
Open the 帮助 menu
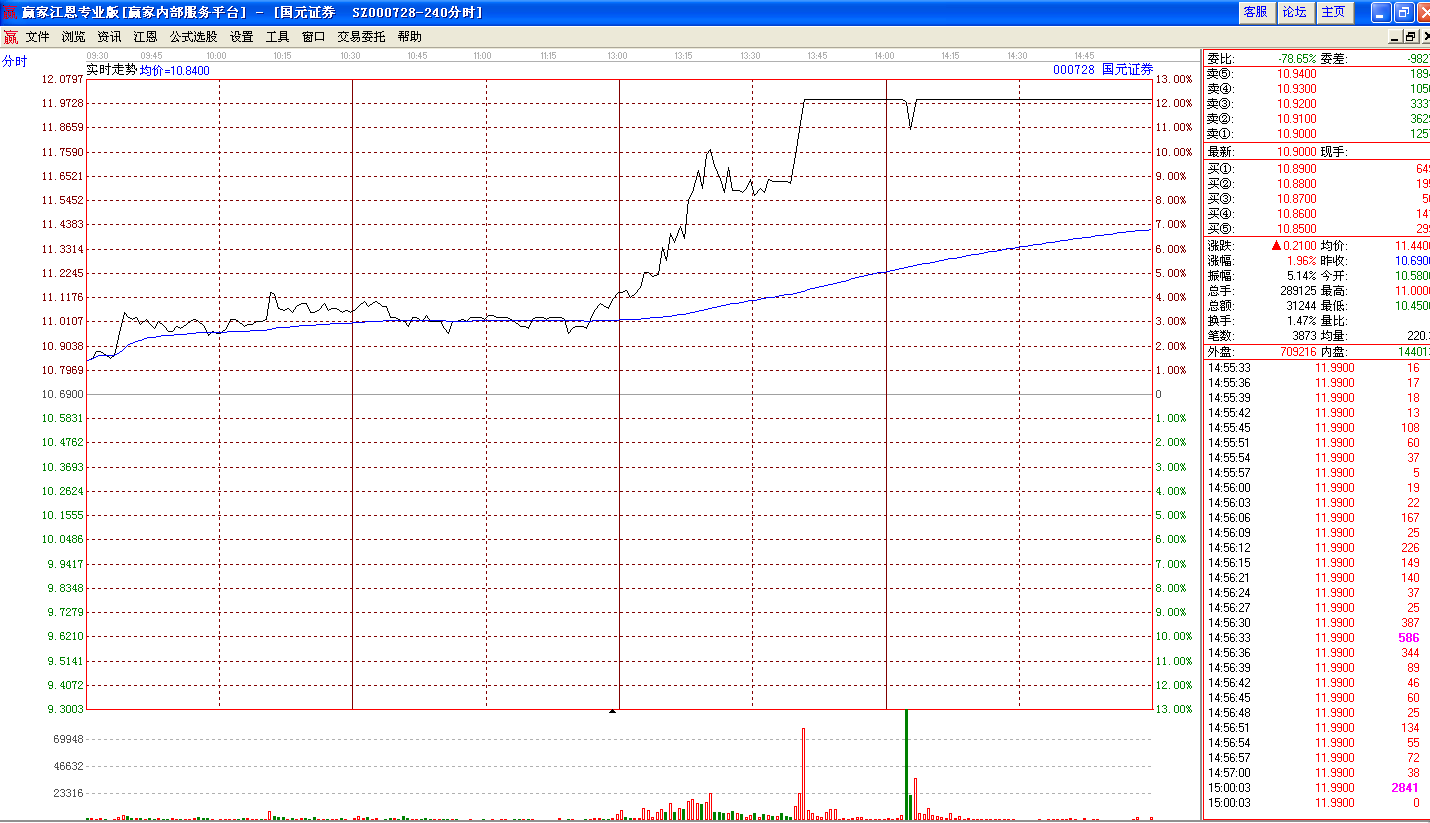click(409, 37)
